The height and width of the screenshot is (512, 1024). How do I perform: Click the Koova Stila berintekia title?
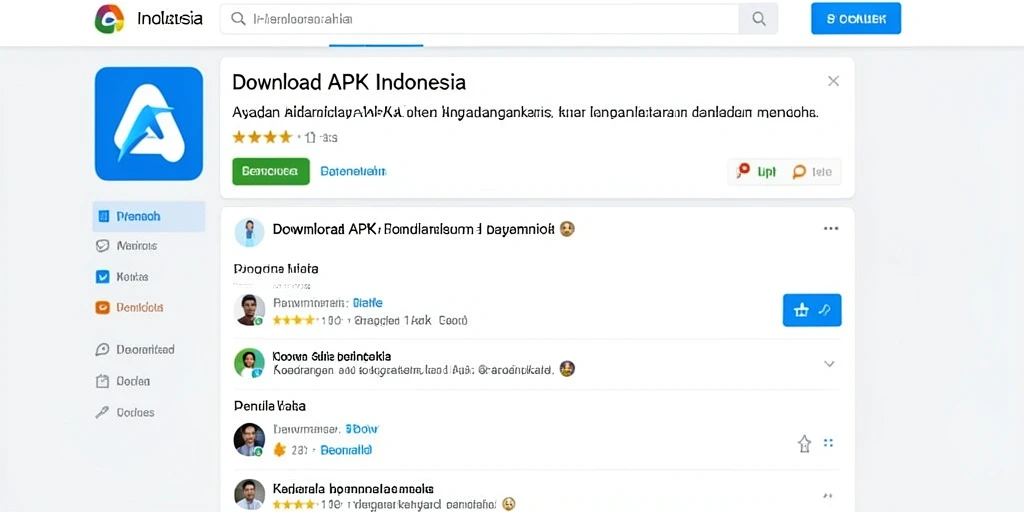click(332, 356)
